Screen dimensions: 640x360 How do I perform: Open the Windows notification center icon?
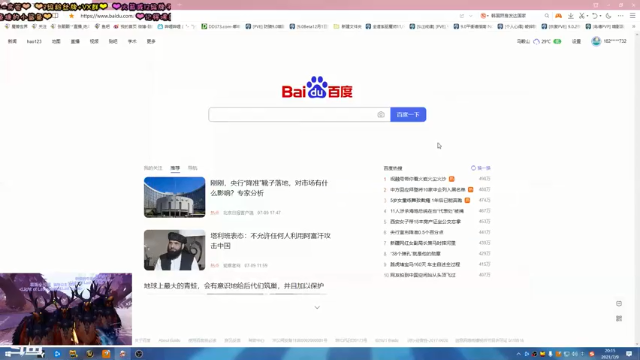point(629,353)
